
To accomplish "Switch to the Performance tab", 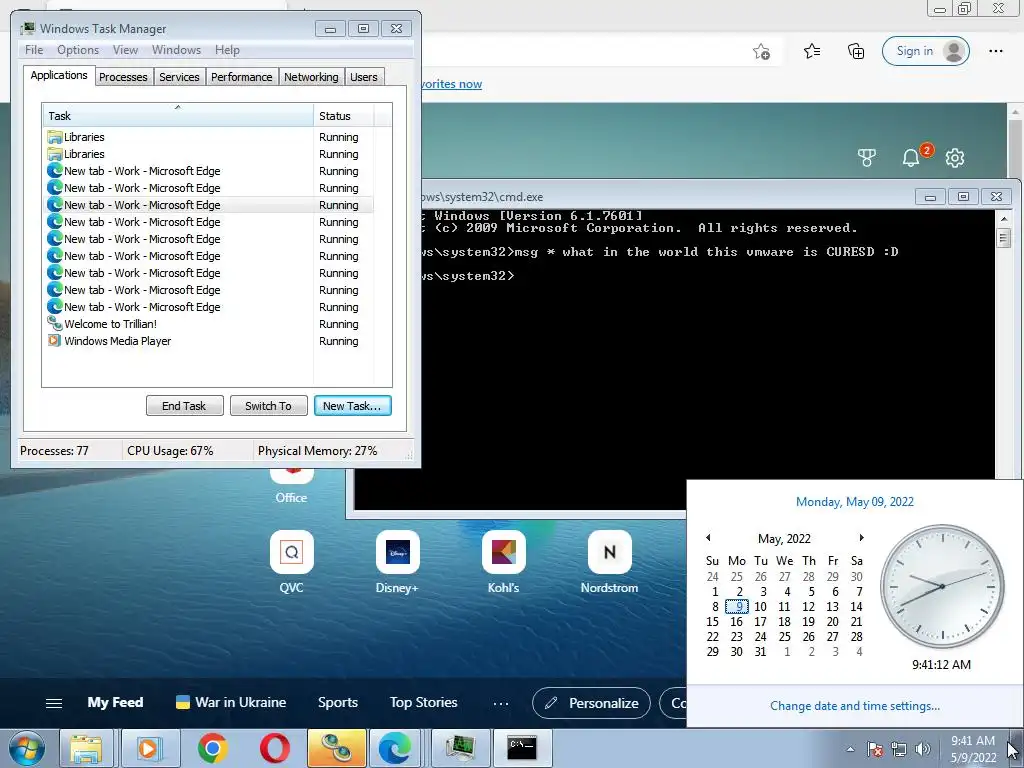I will tap(242, 77).
